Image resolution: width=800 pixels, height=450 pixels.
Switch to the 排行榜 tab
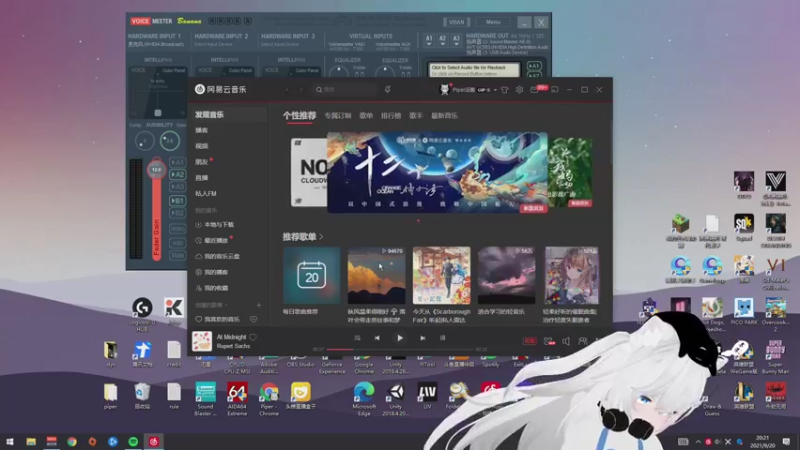391,116
